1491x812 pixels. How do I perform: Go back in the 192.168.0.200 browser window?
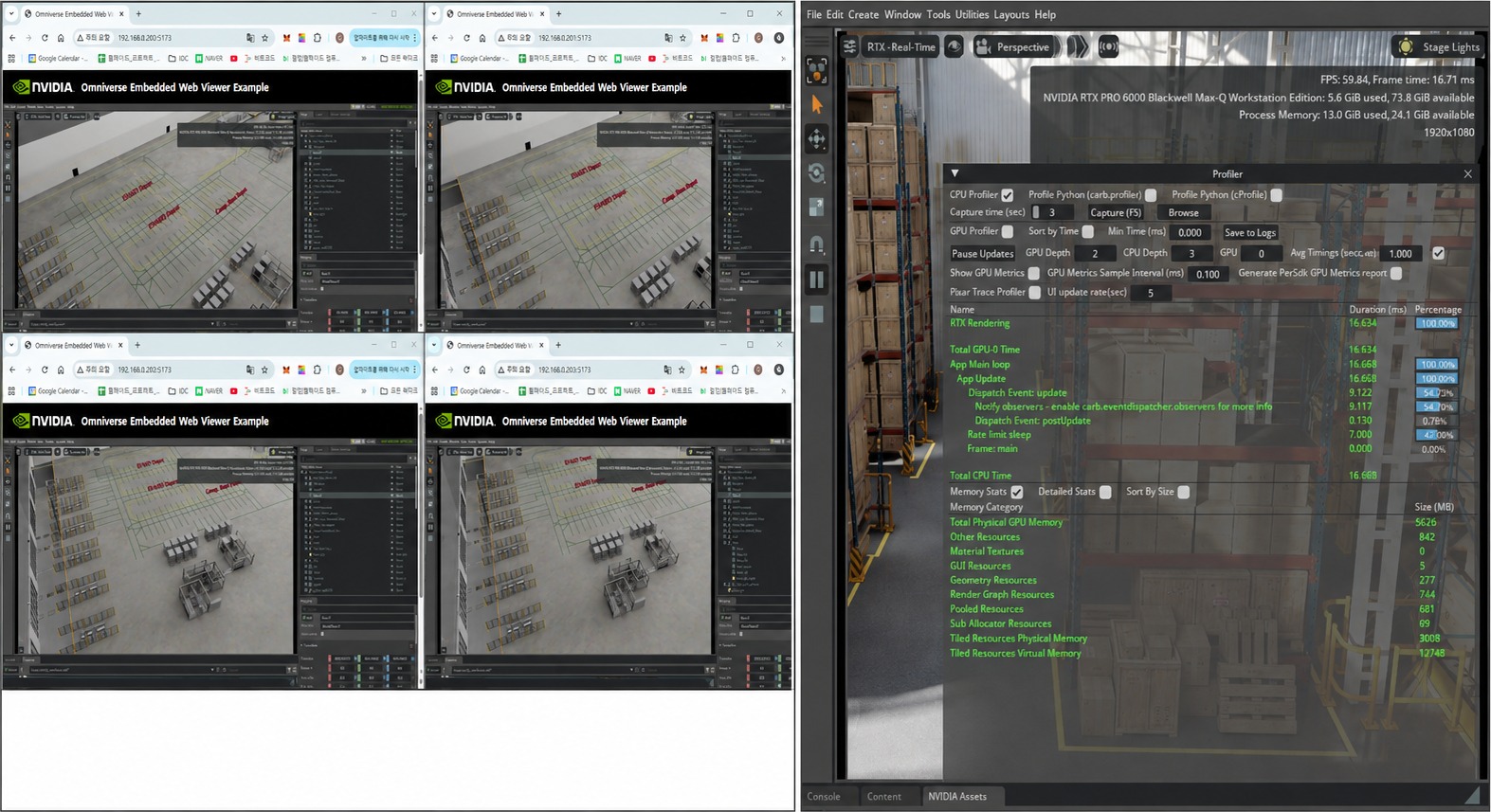tap(12, 38)
